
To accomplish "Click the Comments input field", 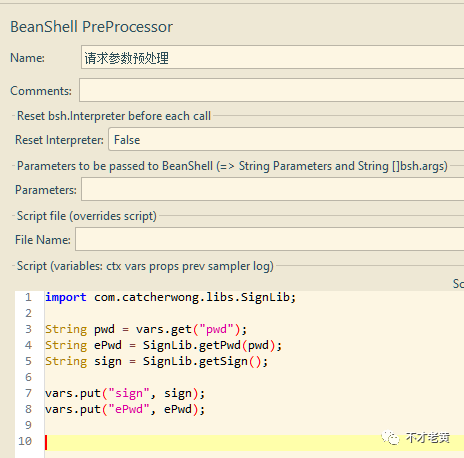I will 272,90.
